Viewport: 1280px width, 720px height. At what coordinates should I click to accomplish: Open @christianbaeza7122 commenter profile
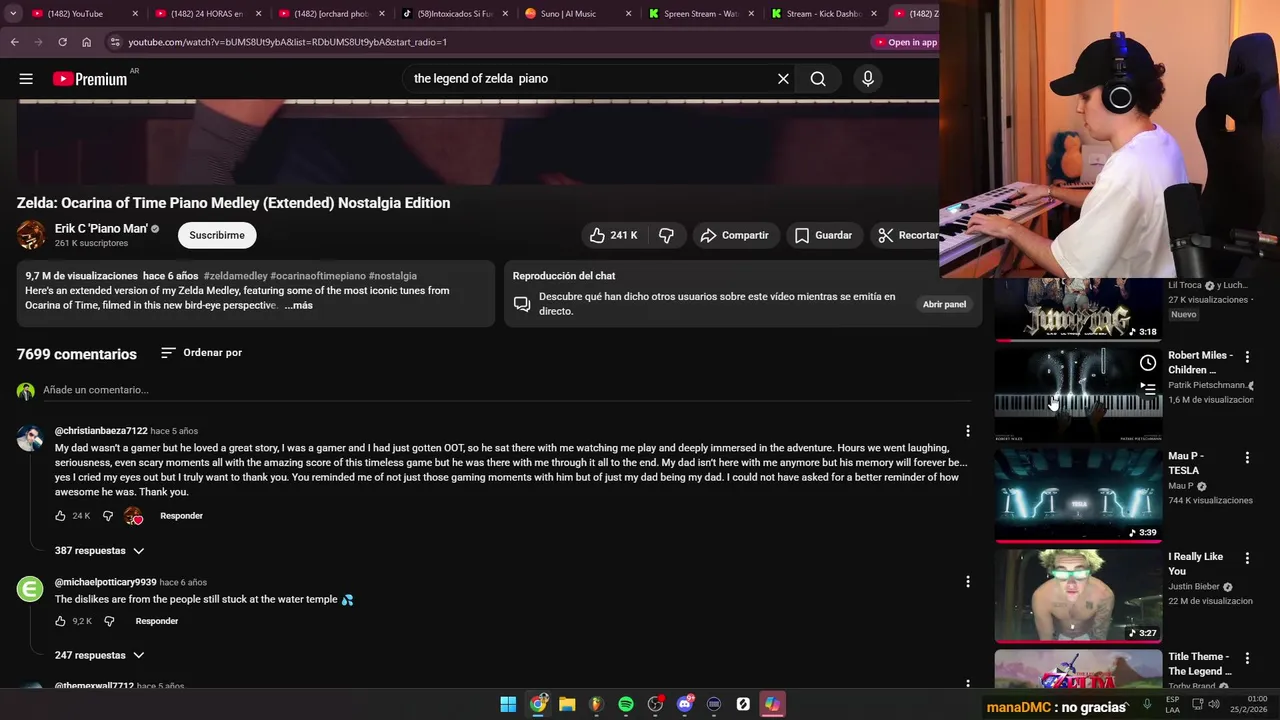click(101, 431)
